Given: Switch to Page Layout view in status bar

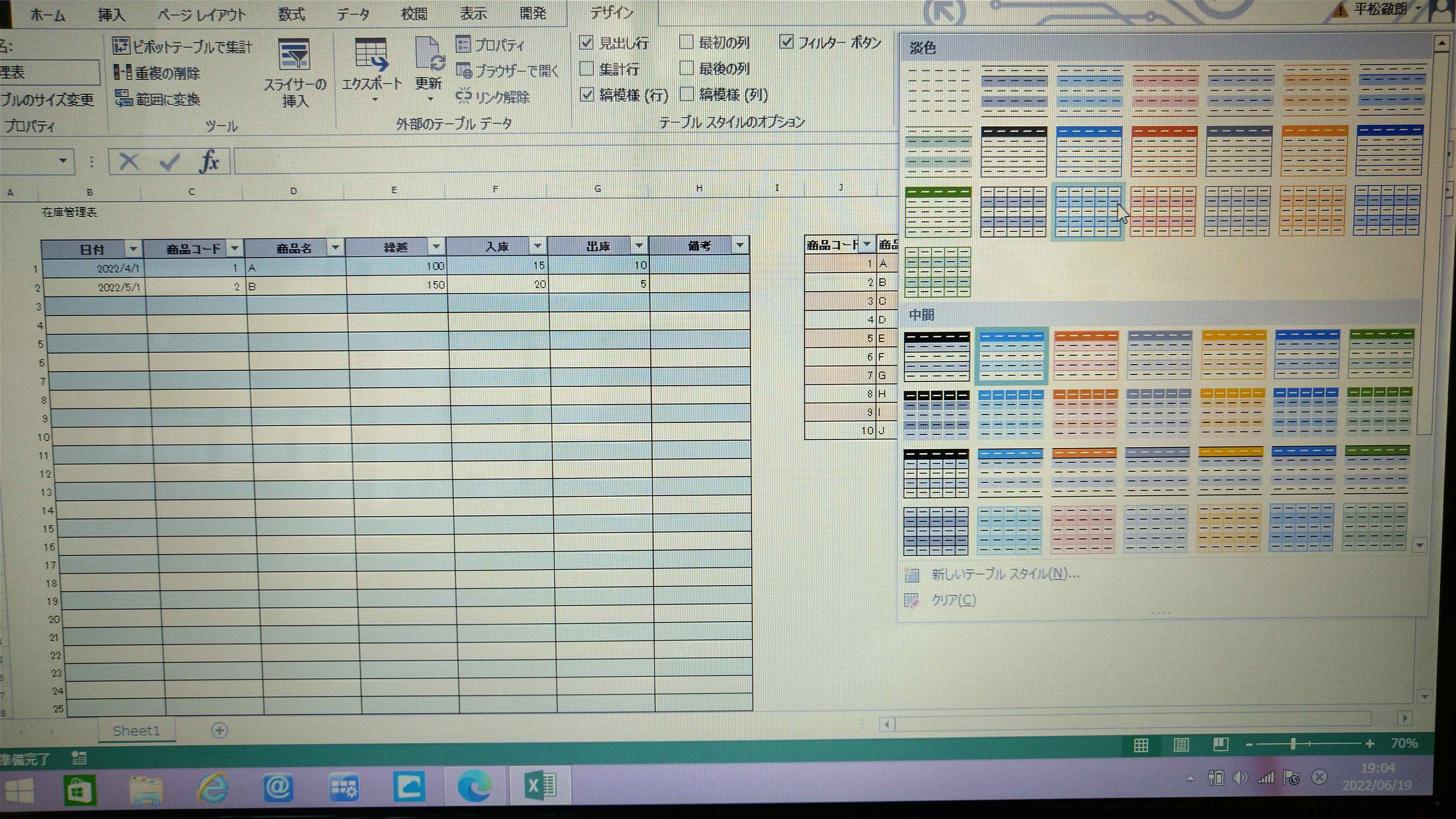Looking at the screenshot, I should pyautogui.click(x=1181, y=745).
